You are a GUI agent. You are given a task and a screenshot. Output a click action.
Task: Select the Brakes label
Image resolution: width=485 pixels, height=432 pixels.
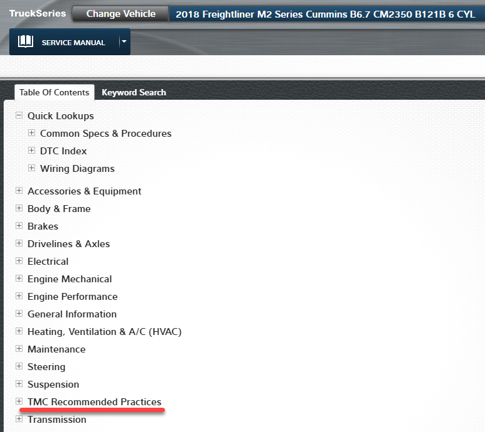pyautogui.click(x=43, y=226)
